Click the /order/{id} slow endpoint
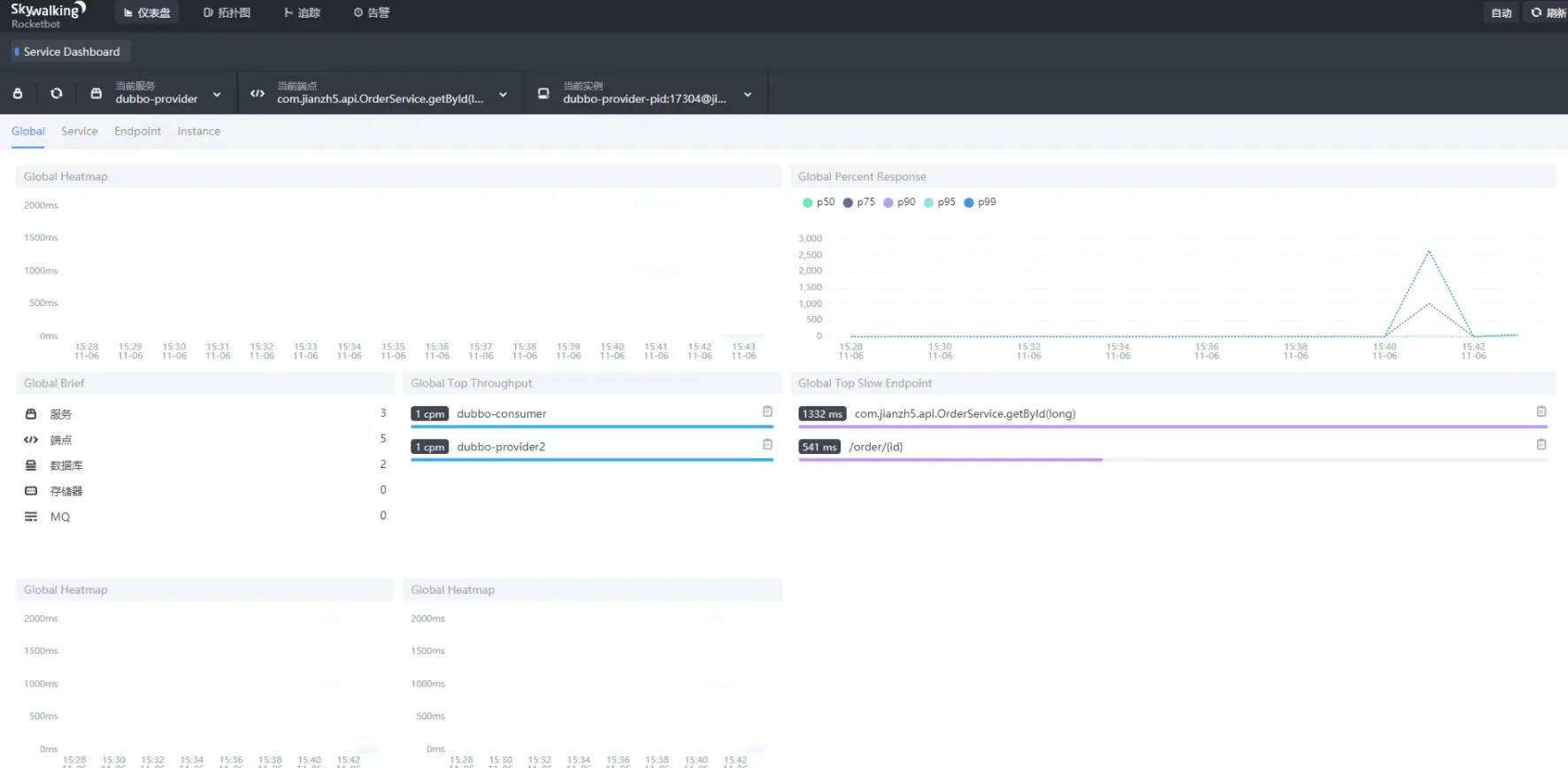This screenshot has height=768, width=1568. 876,447
